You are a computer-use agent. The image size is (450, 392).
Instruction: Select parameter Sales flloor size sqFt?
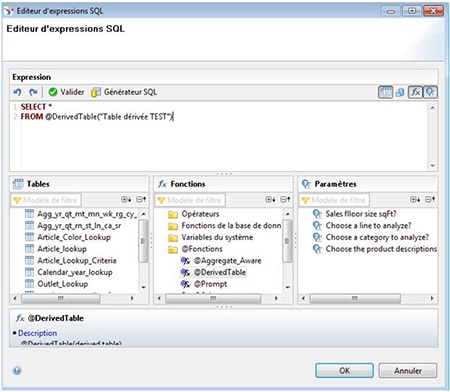coord(361,214)
